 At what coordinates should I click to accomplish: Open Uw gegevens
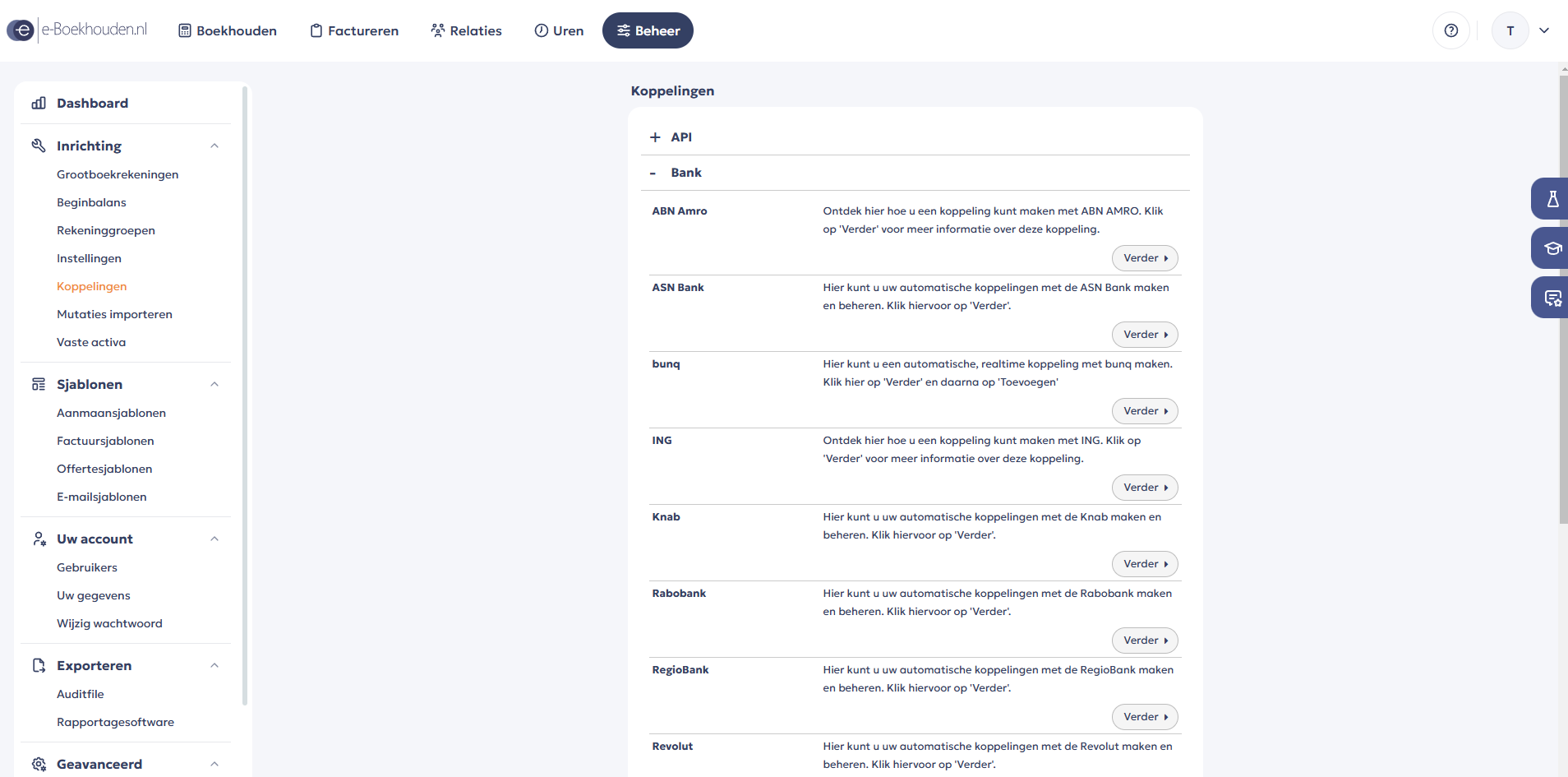point(94,595)
